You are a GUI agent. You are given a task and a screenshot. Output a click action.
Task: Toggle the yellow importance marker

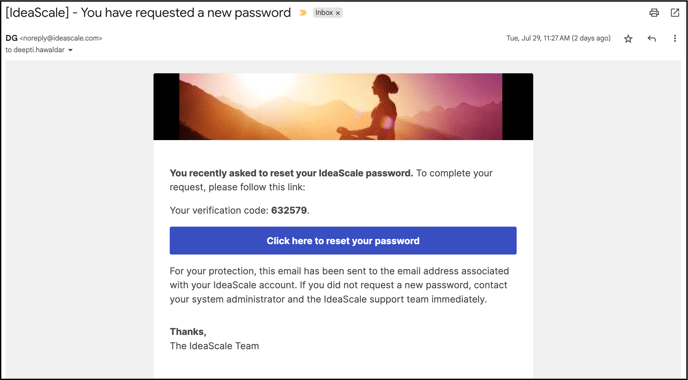[303, 13]
